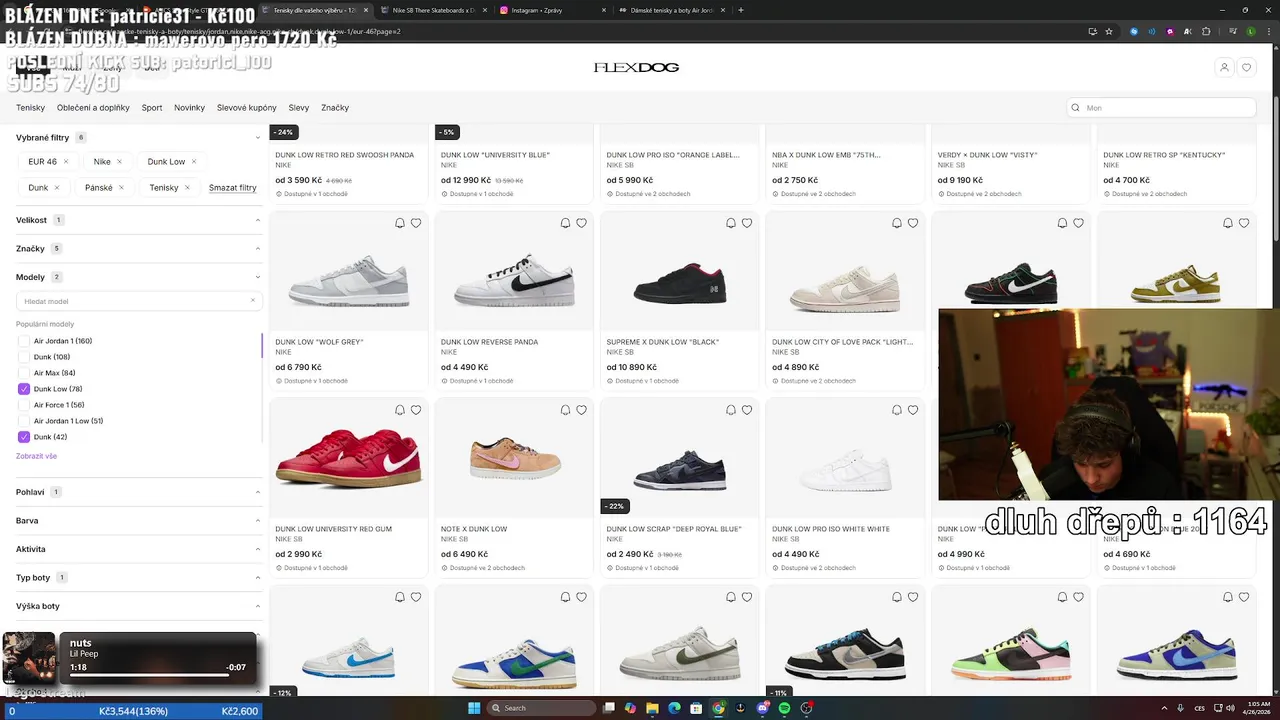Image resolution: width=1280 pixels, height=720 pixels.
Task: Remove EUR 46 filter chip x
Action: pos(66,161)
